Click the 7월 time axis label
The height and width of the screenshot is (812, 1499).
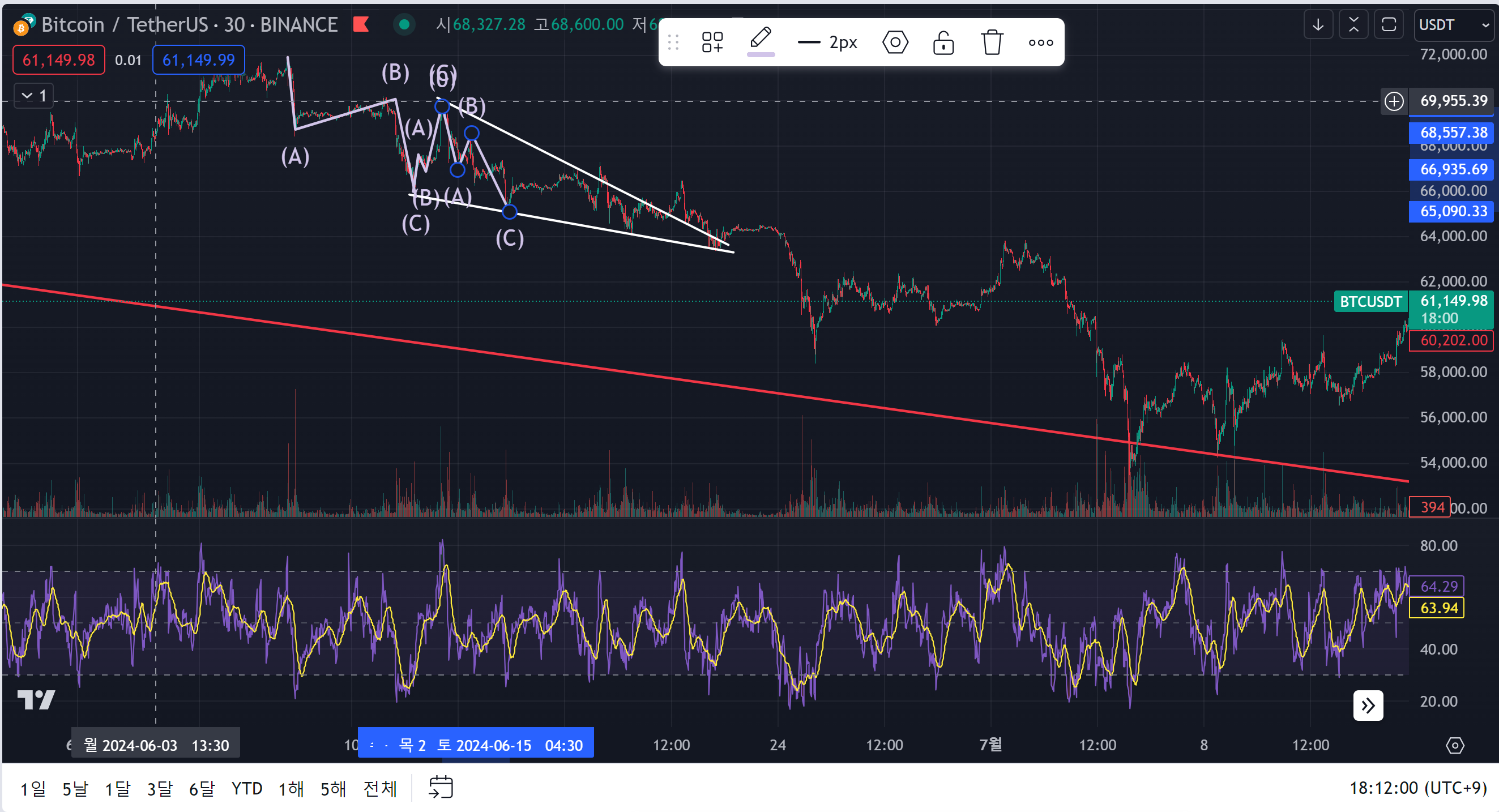991,745
